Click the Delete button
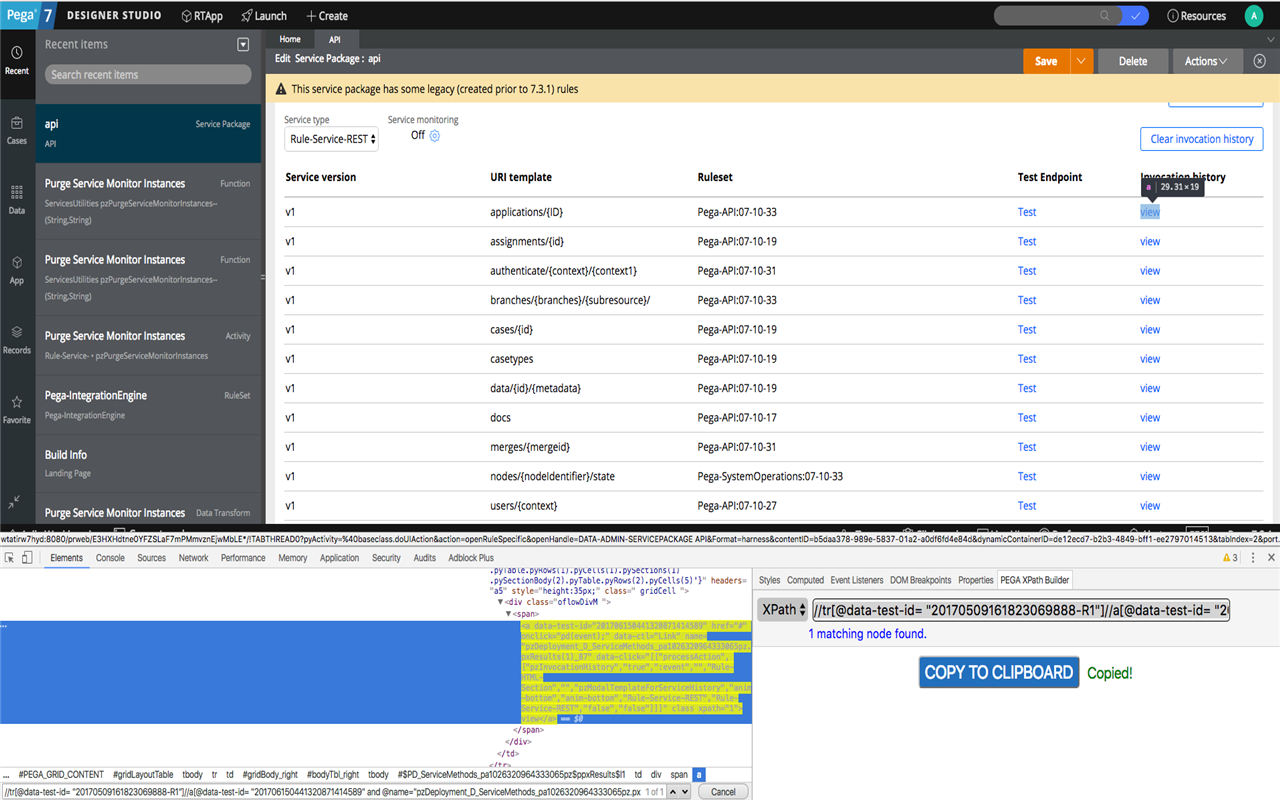This screenshot has width=1280, height=800. point(1133,61)
